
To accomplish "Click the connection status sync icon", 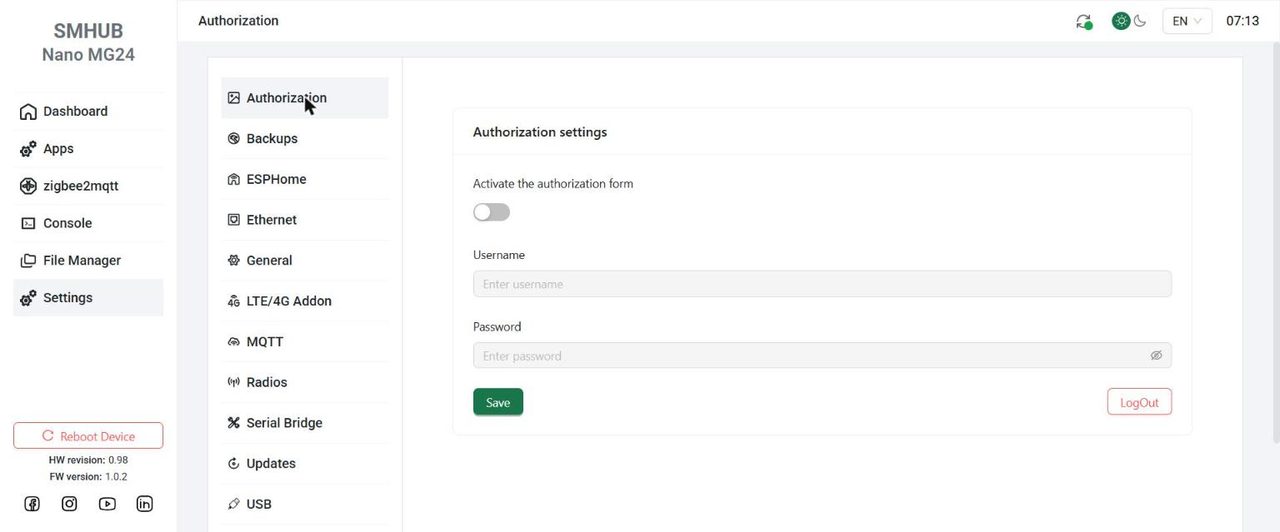I will point(1083,21).
